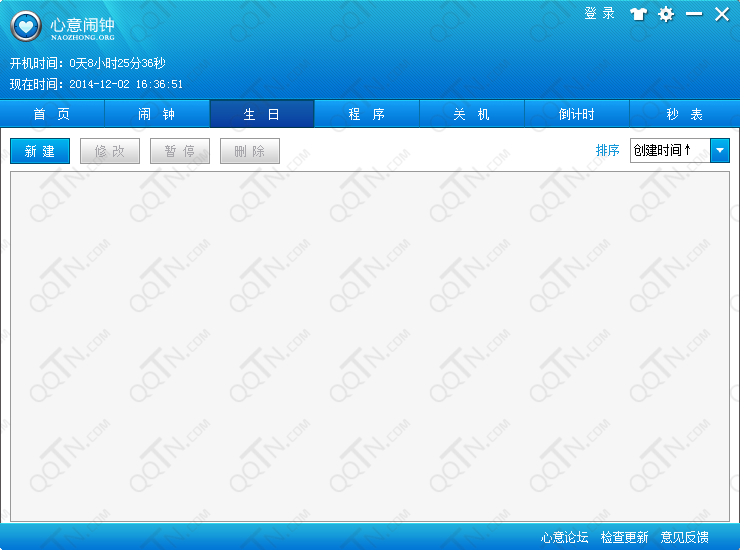Switch to the 首页 tab
This screenshot has height=550, width=740.
click(52, 114)
